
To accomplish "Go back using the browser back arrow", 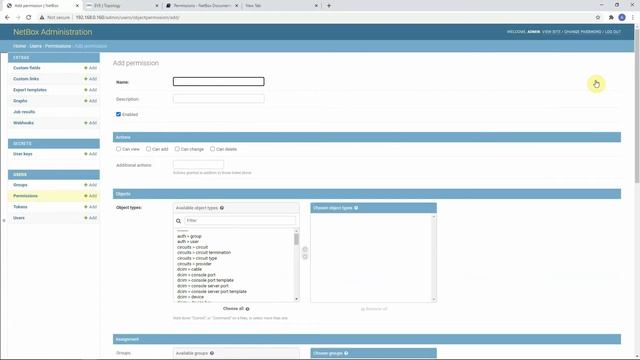I will pos(7,18).
